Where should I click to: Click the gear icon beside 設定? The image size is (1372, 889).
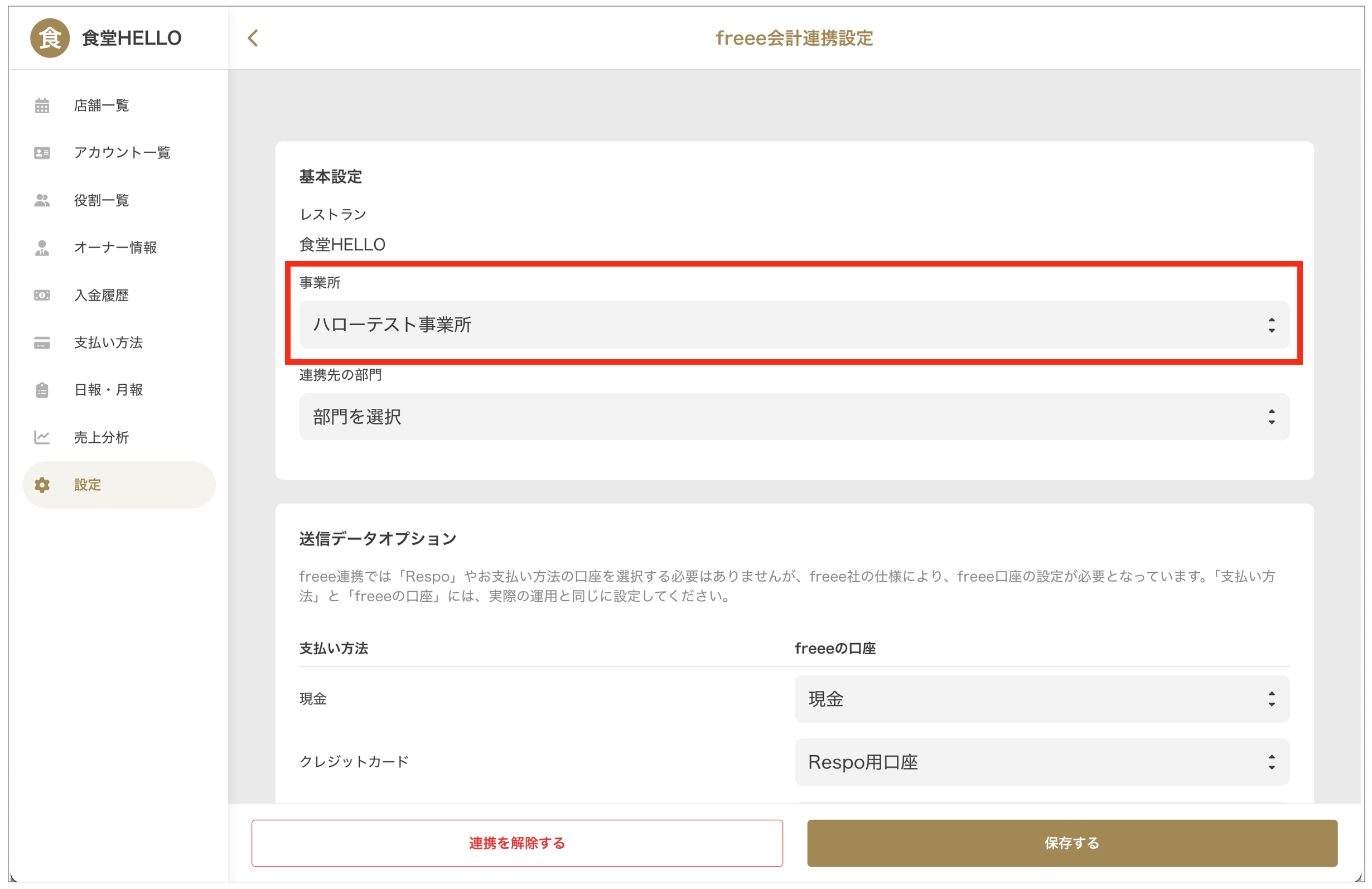(x=42, y=485)
